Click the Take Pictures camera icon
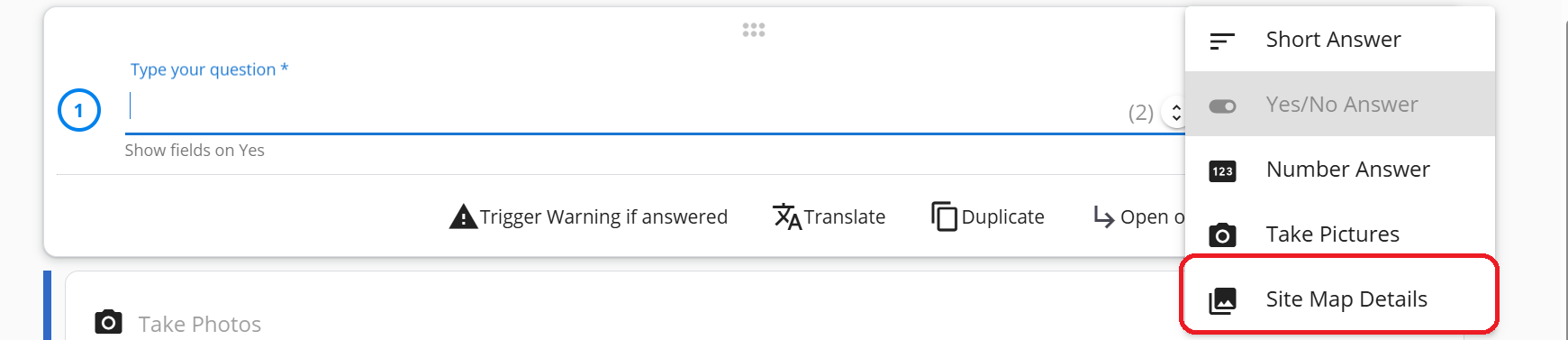The image size is (1568, 340). pos(1222,235)
